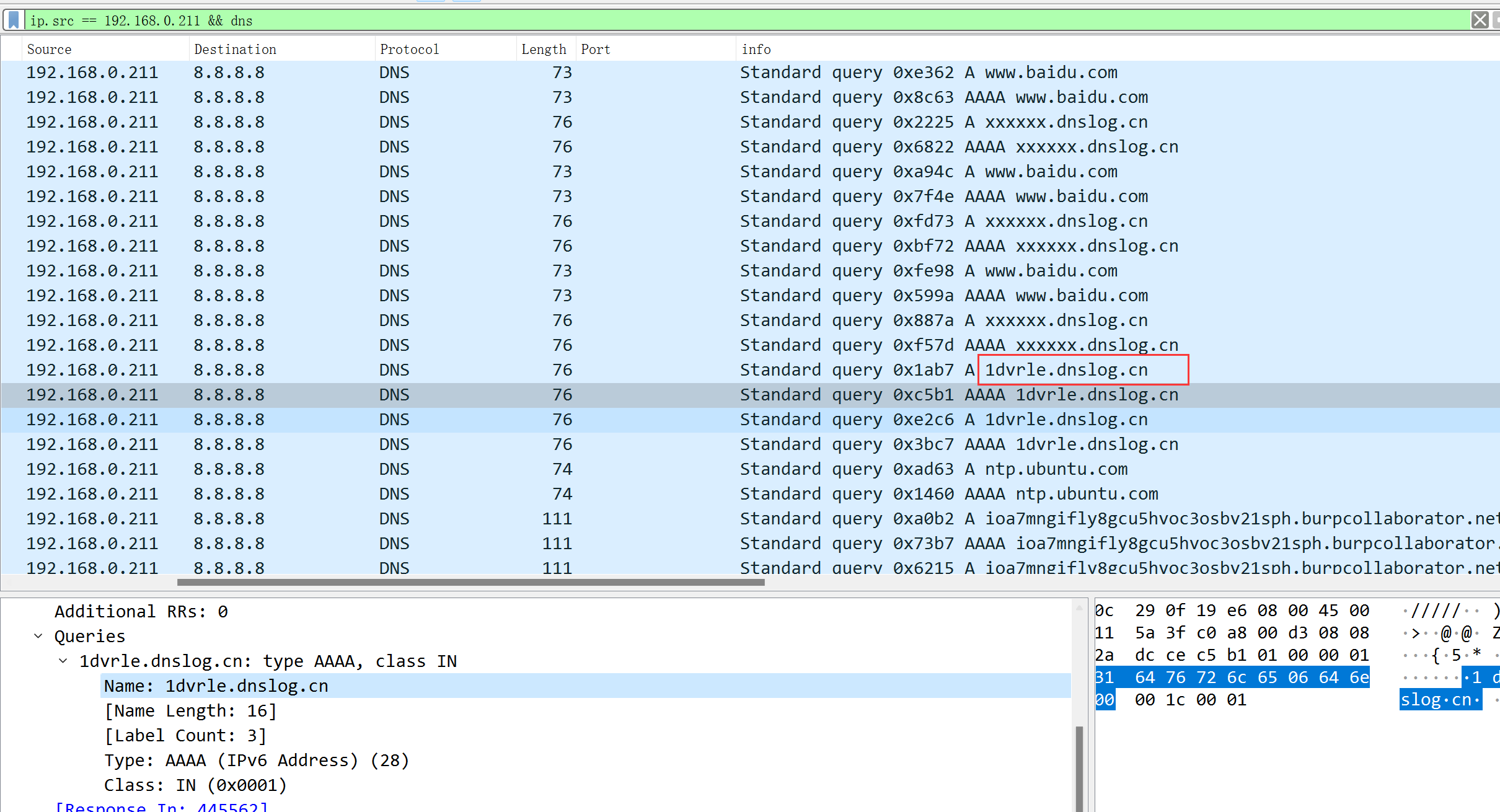Select packet query 0xe362 A www.baidu.com
1500x812 pixels.
pos(750,73)
